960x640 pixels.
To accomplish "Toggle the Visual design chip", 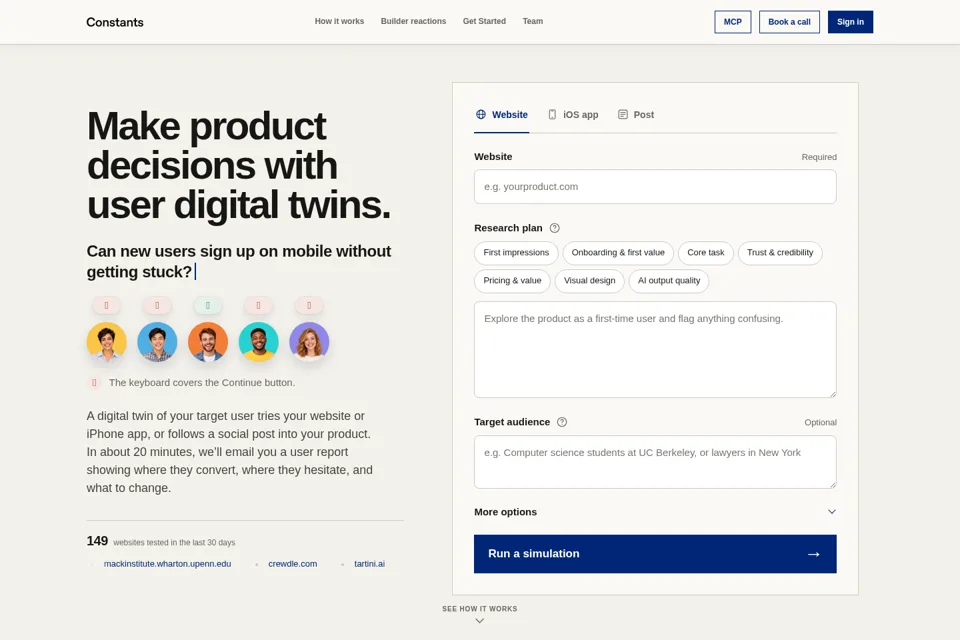I will (x=590, y=281).
